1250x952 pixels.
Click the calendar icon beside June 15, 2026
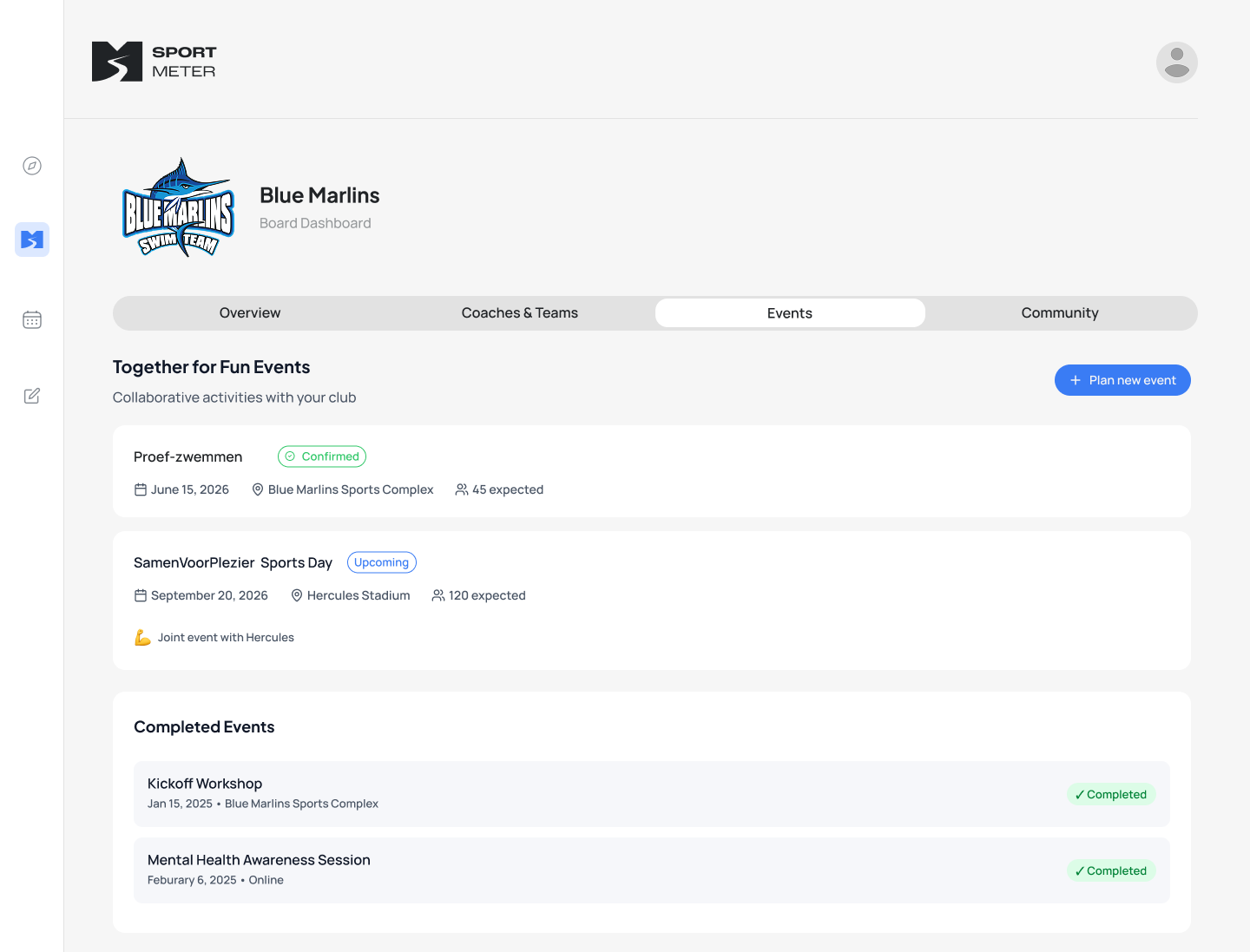pos(141,489)
